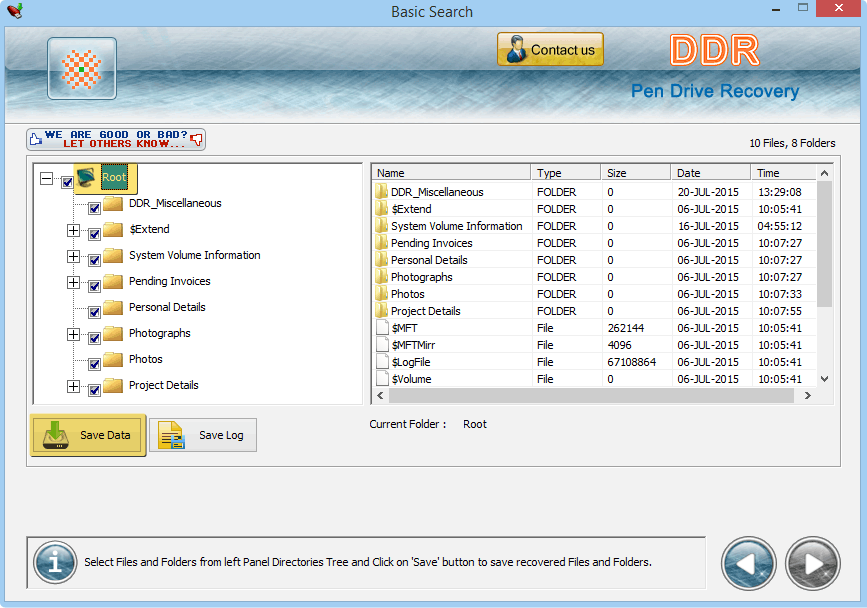Uncheck the Pending Invoices checkbox
This screenshot has height=608, width=867.
pyautogui.click(x=94, y=286)
